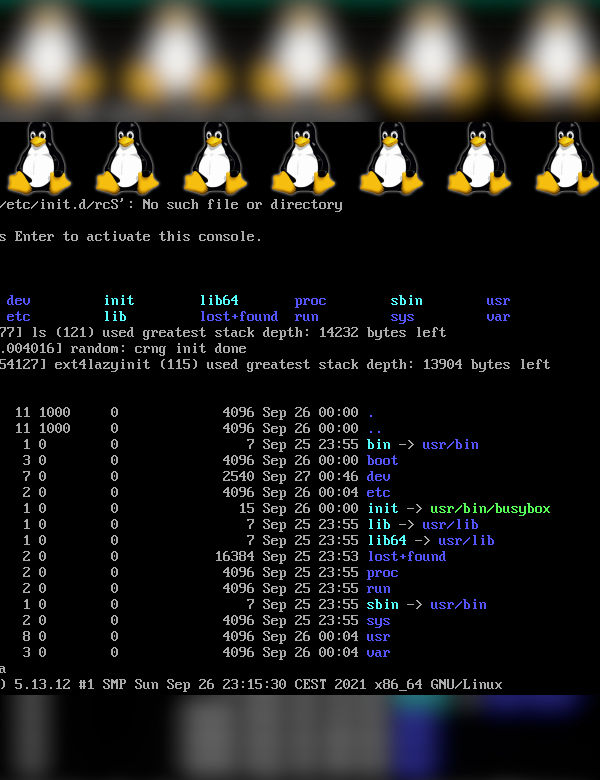This screenshot has height=780, width=600.
Task: Click size '16384' on lost+found row
Action: tap(234, 556)
